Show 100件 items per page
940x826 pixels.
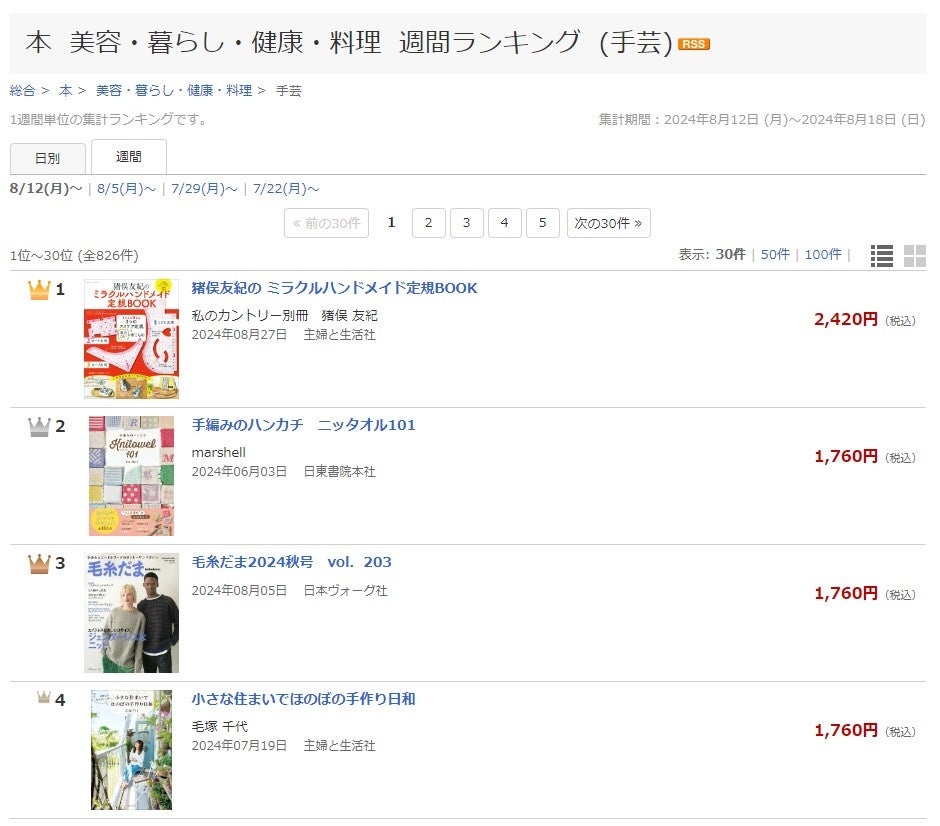(x=823, y=254)
